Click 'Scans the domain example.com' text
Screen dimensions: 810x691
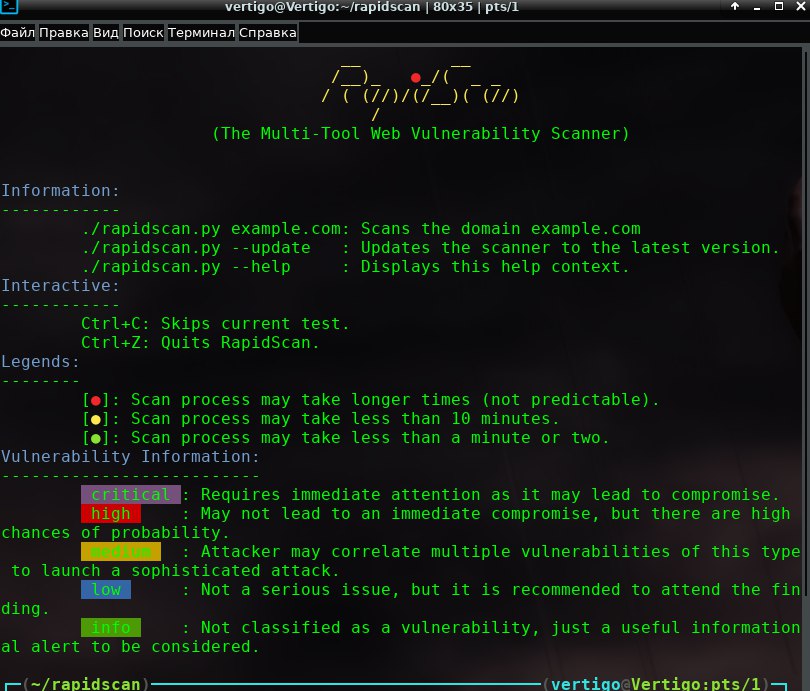501,229
